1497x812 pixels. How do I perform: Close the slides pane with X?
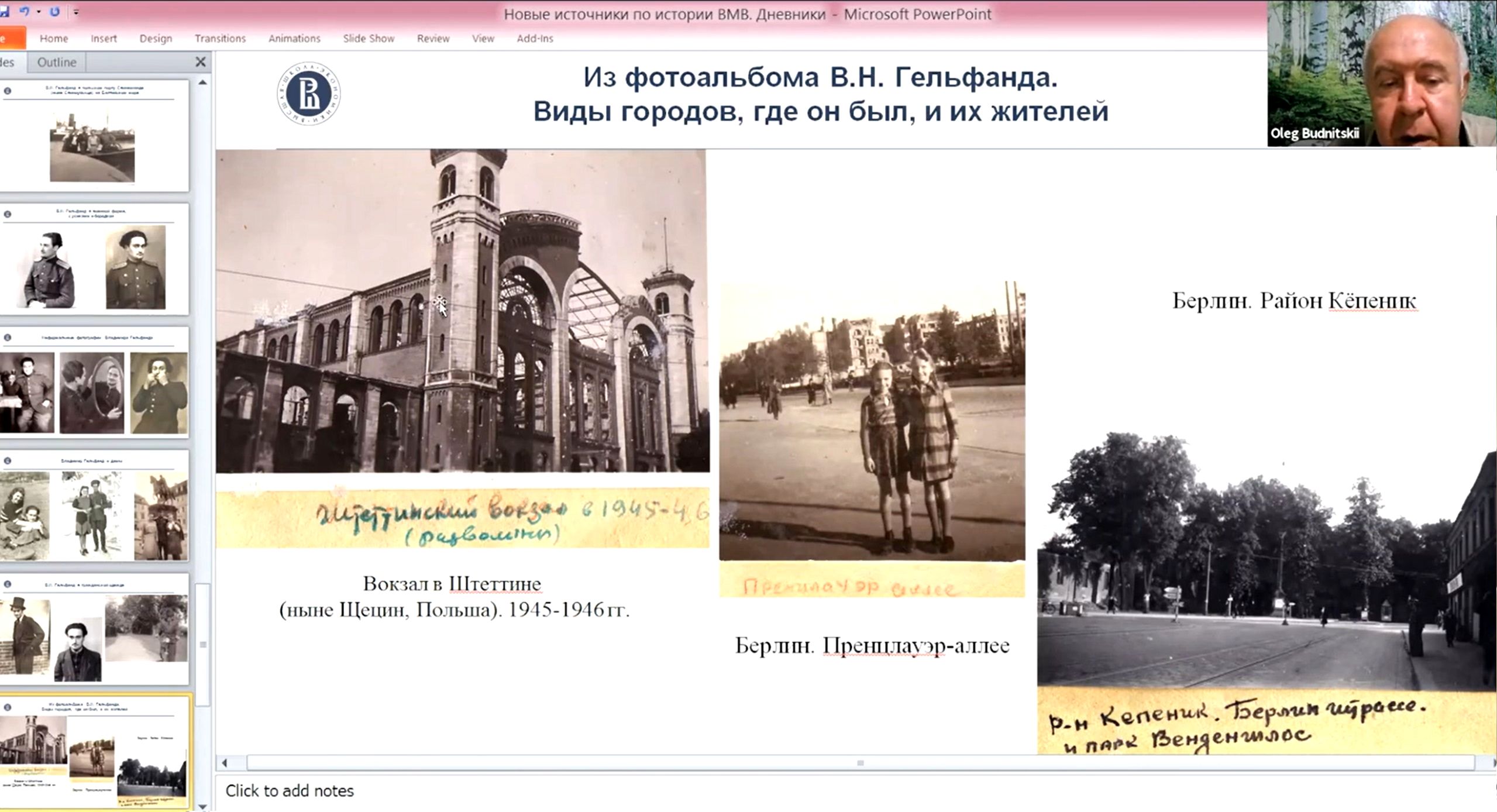201,61
